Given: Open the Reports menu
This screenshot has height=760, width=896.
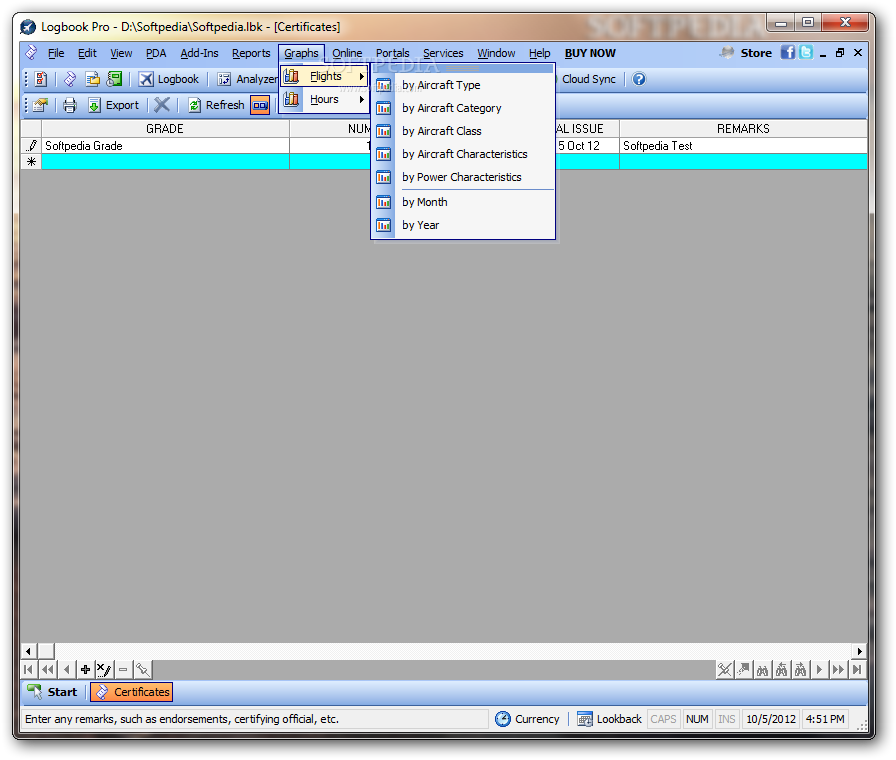Looking at the screenshot, I should tap(251, 53).
